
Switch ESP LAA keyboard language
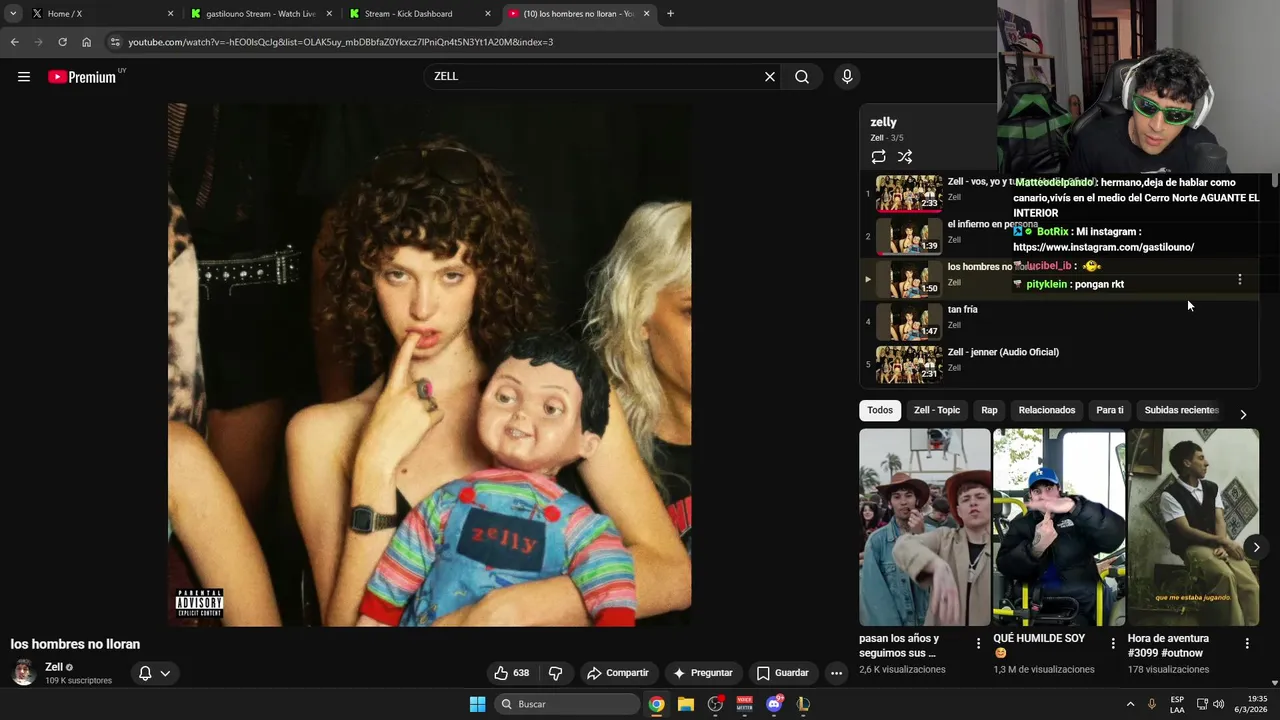tap(1177, 704)
